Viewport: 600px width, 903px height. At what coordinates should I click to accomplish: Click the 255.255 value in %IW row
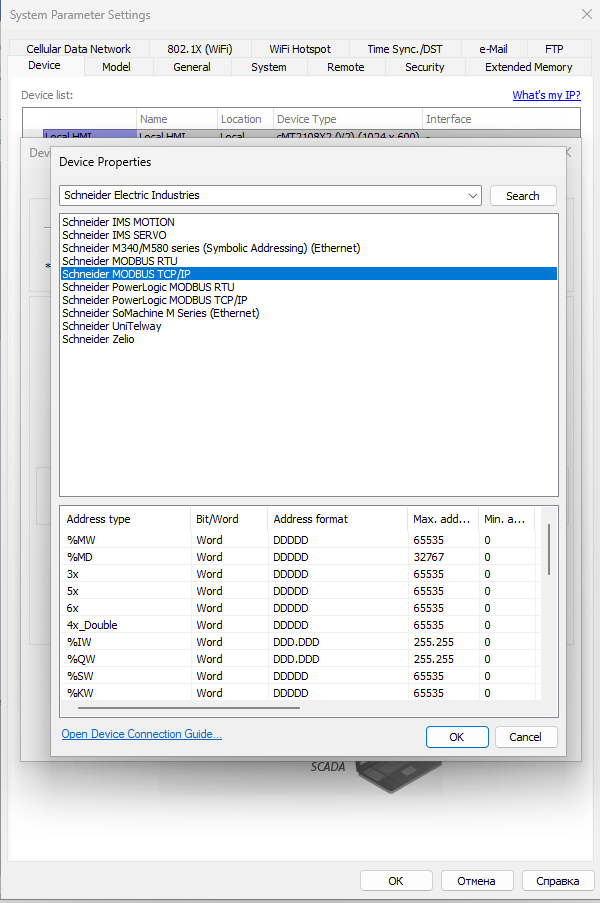(x=434, y=642)
